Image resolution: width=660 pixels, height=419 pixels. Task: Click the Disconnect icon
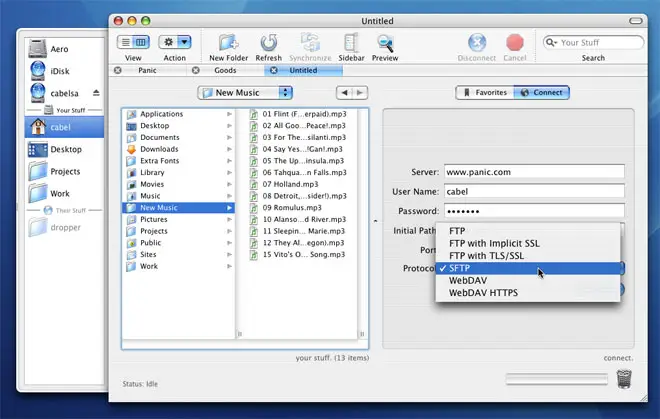[479, 43]
